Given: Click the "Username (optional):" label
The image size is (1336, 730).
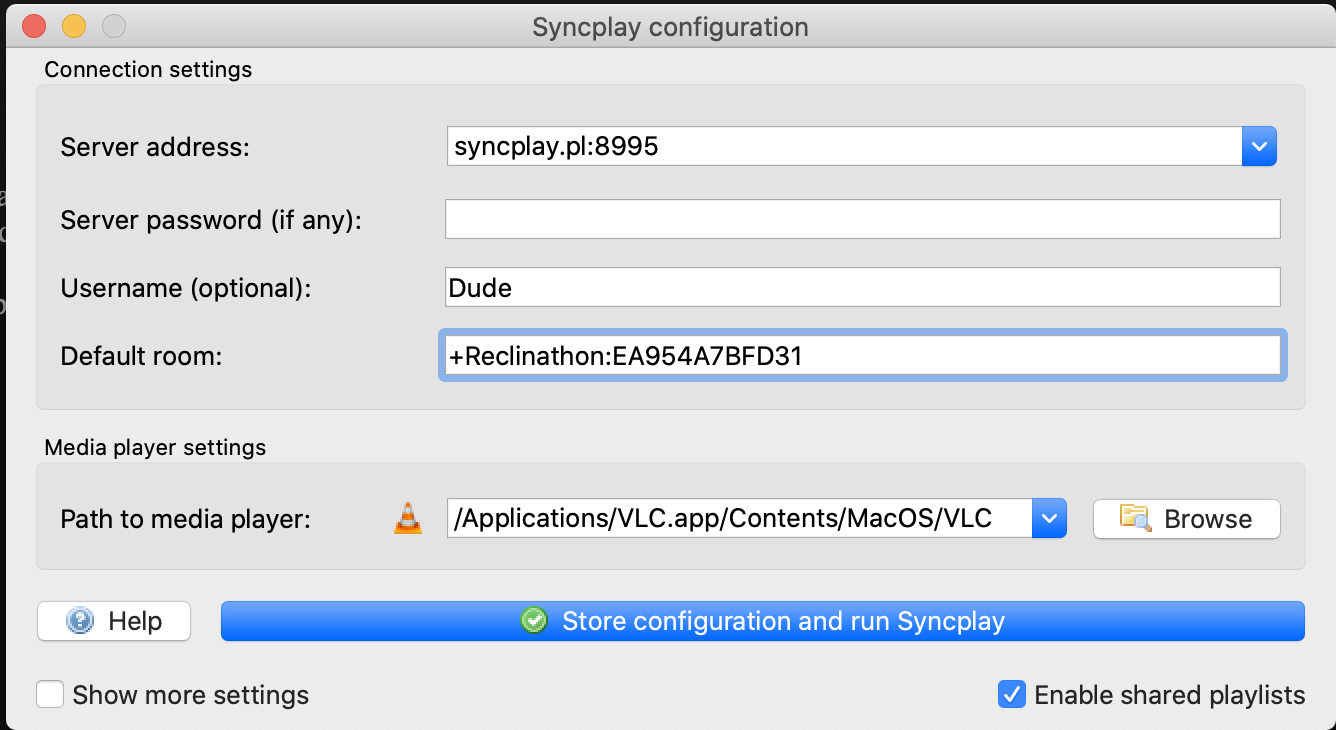Looking at the screenshot, I should [186, 288].
